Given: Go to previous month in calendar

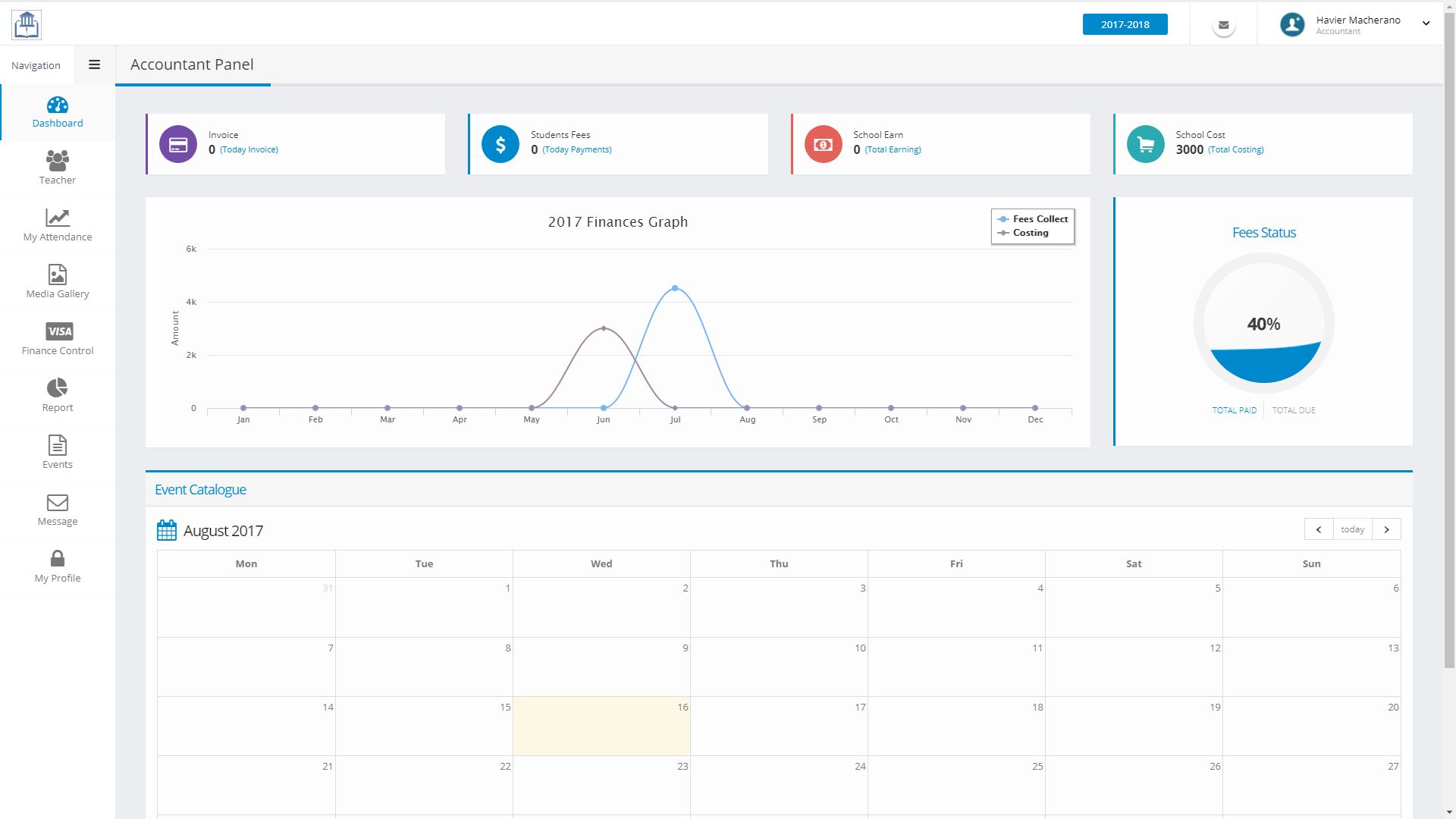Looking at the screenshot, I should [x=1318, y=529].
